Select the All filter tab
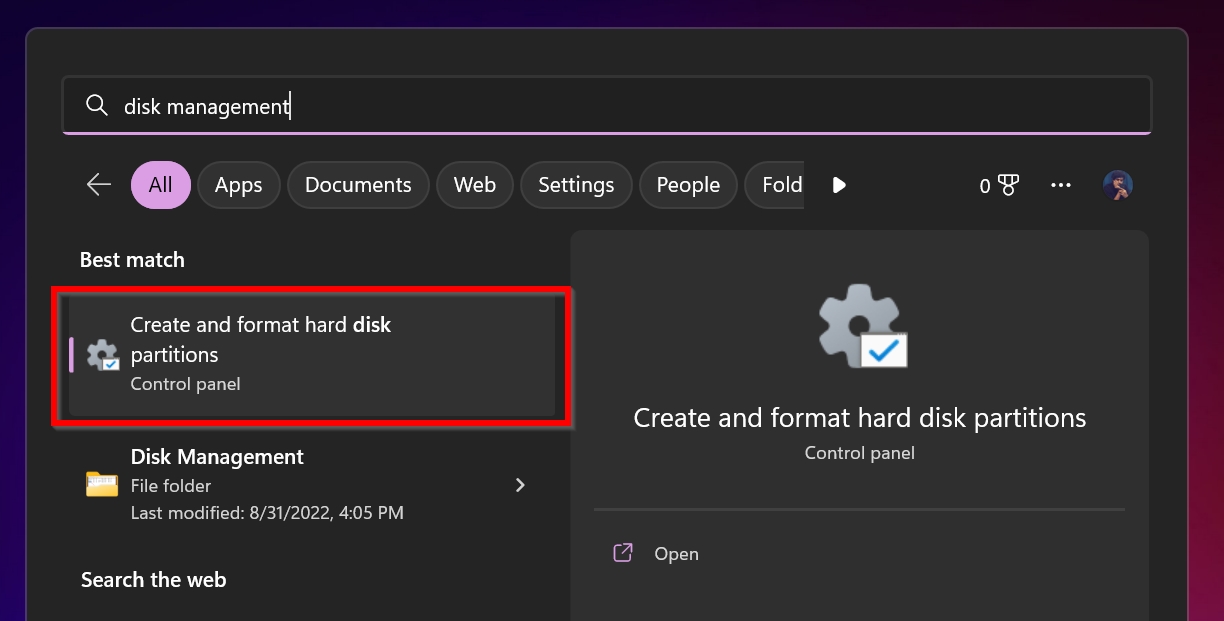This screenshot has width=1224, height=621. [160, 185]
